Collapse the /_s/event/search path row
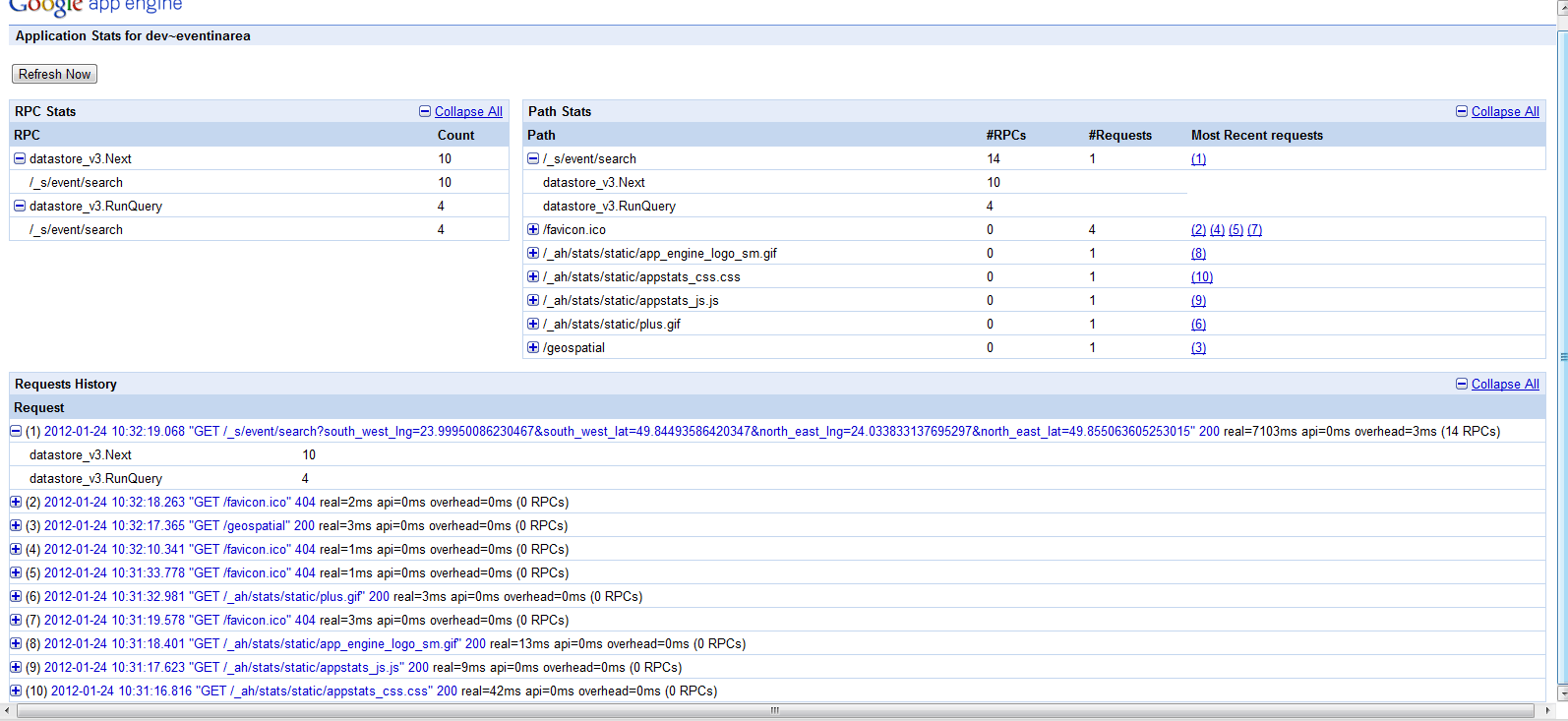Viewport: 1568px width, 721px height. pos(533,158)
